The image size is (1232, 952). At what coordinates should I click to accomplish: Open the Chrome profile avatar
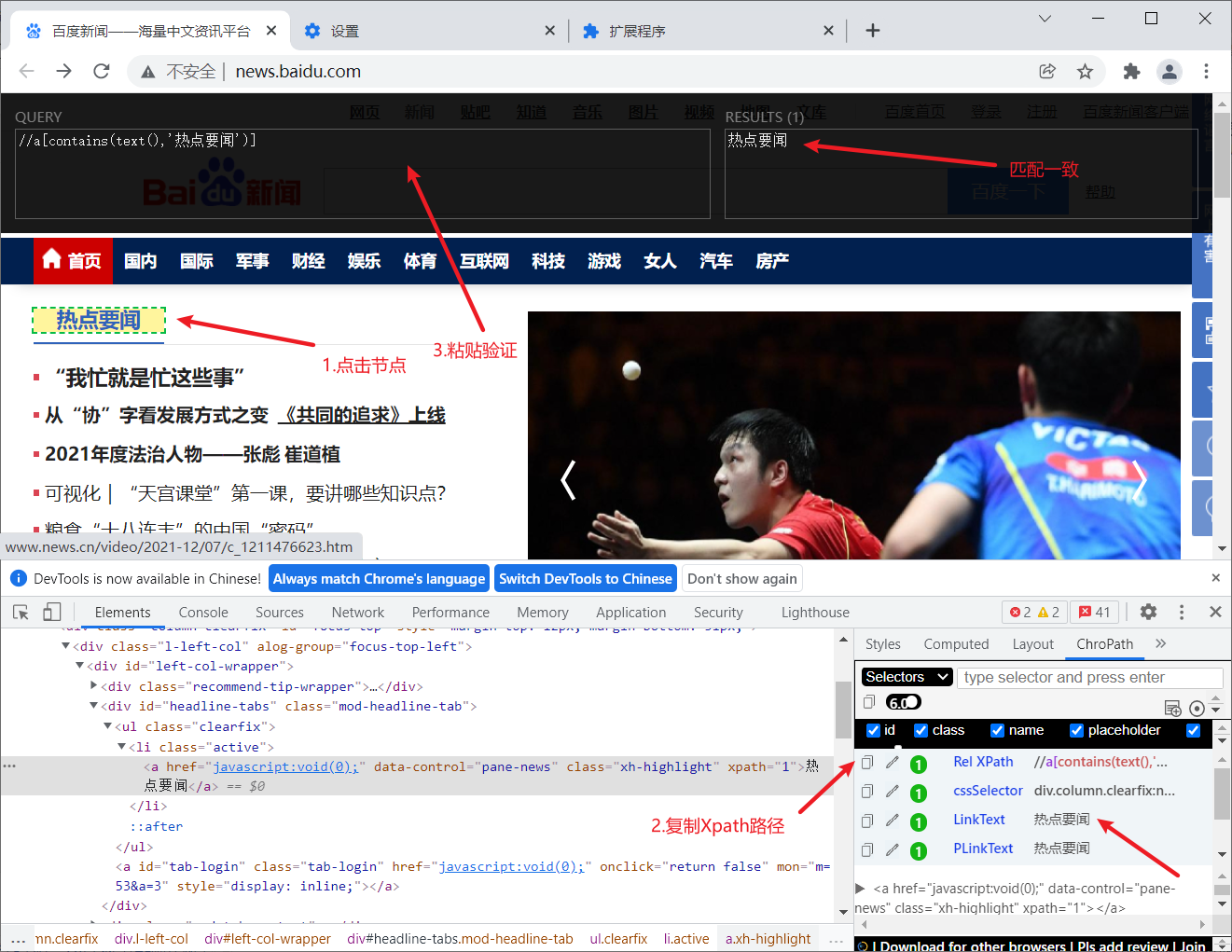click(1169, 71)
